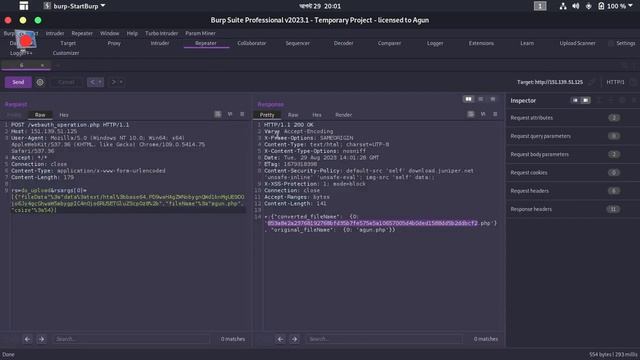Switch to the Decoder tab
This screenshot has height=360, width=640.
click(343, 43)
